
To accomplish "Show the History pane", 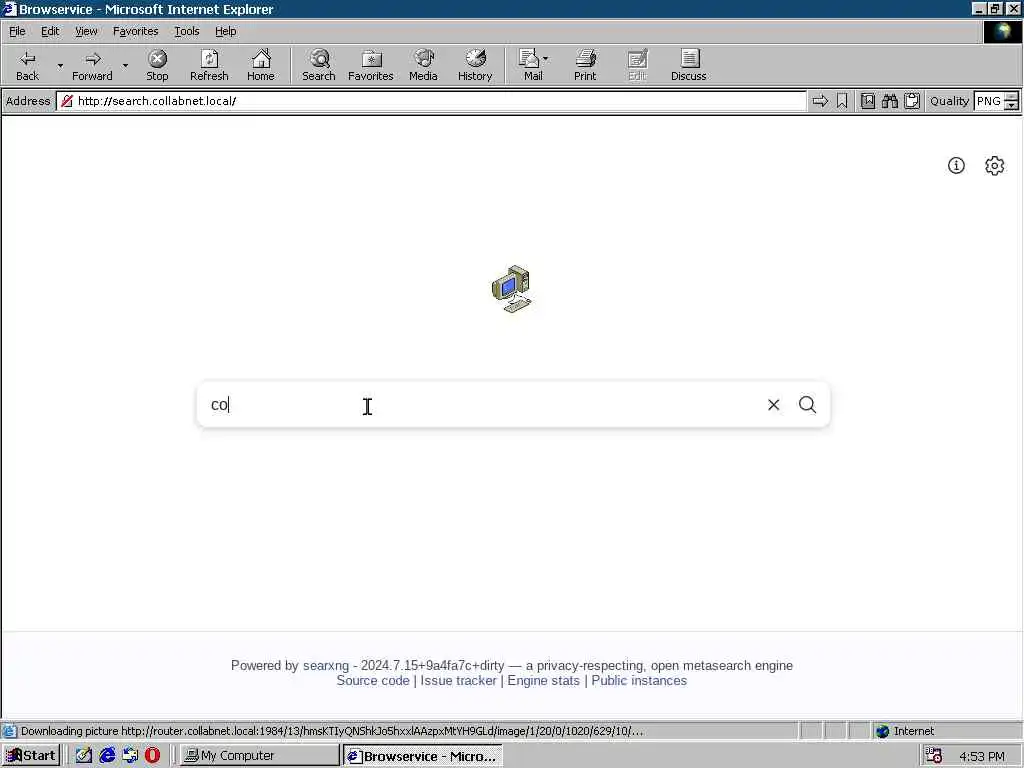I will pos(475,65).
